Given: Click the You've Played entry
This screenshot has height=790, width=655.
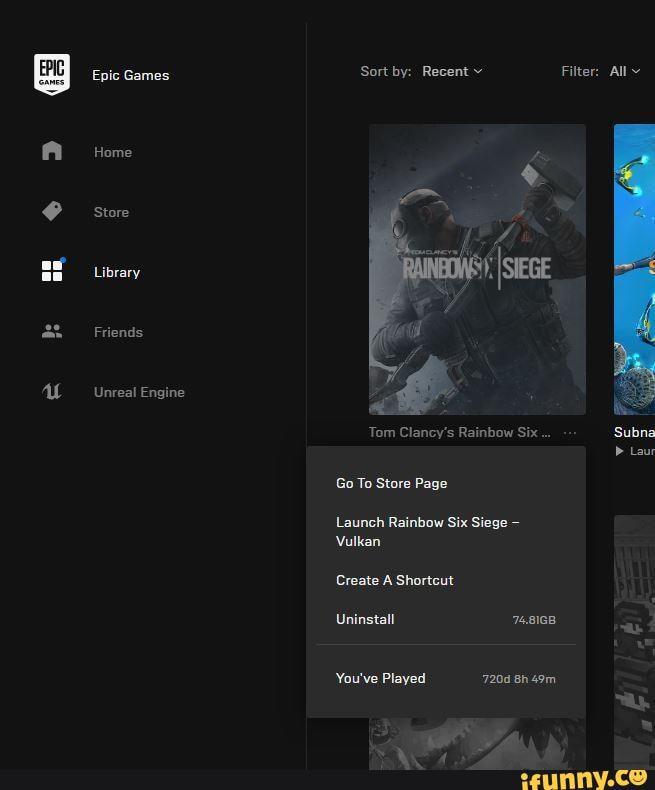Looking at the screenshot, I should 446,679.
